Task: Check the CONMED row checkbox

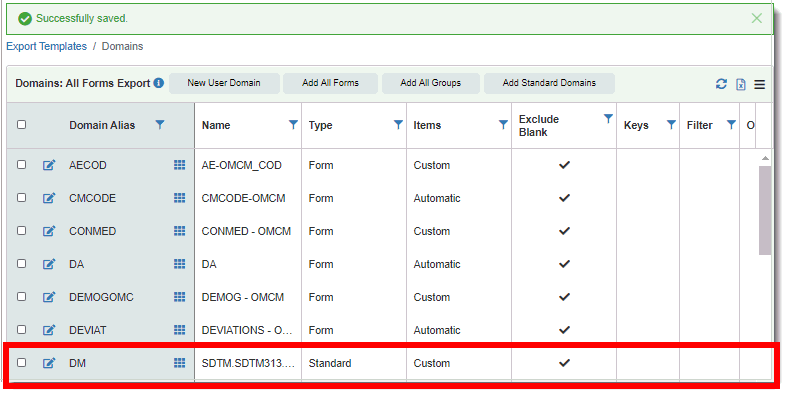Action: [x=21, y=230]
